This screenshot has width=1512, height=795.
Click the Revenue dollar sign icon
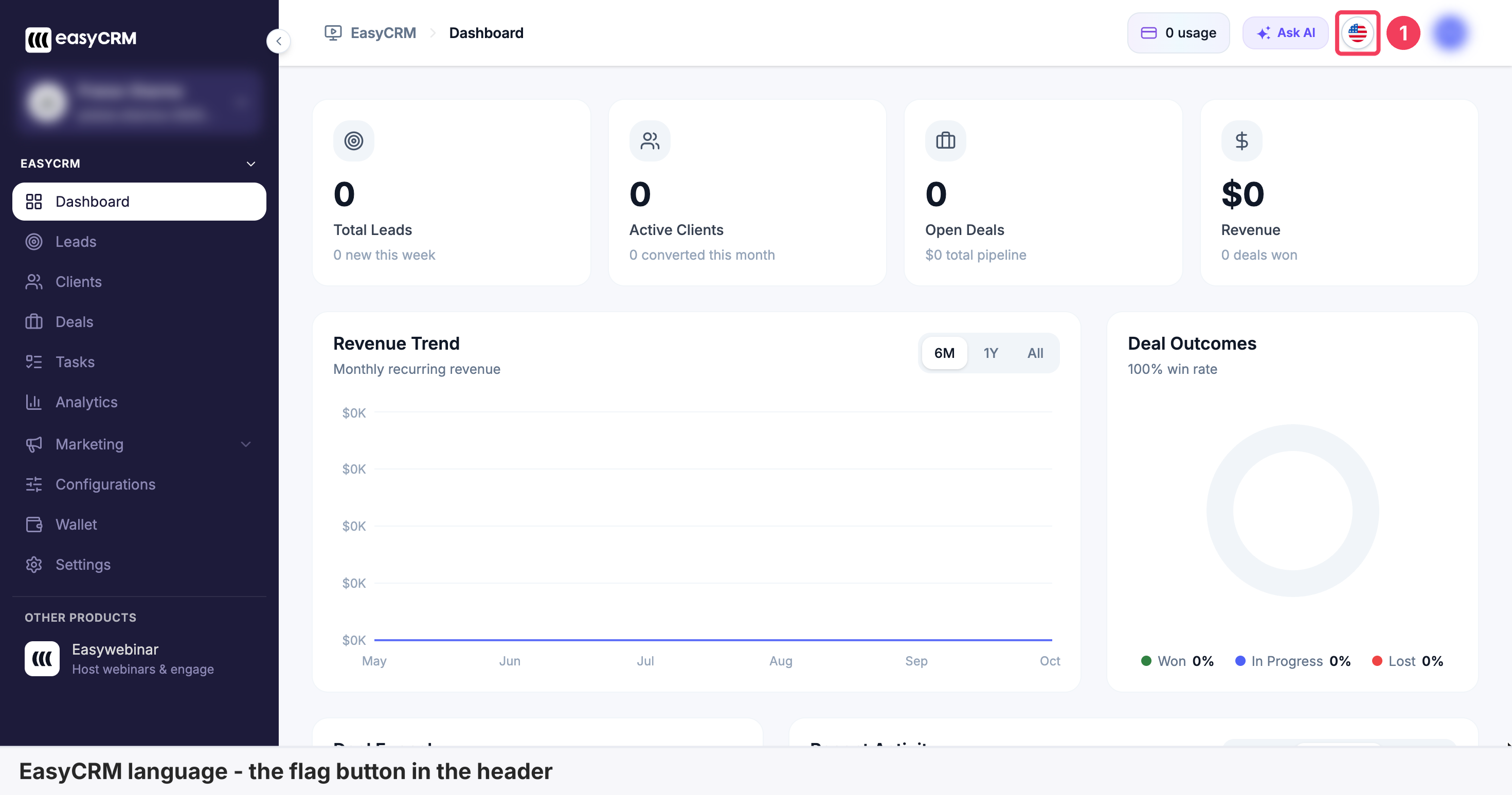[x=1241, y=141]
